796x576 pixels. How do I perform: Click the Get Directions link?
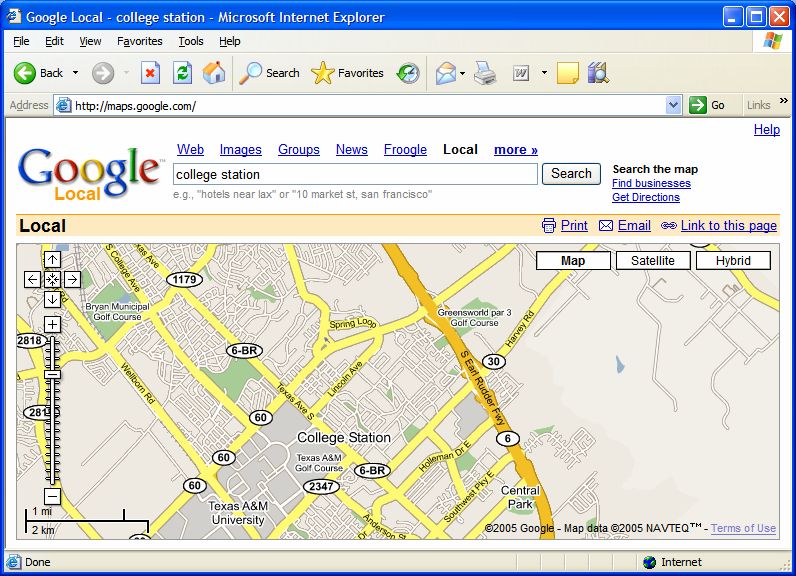646,197
